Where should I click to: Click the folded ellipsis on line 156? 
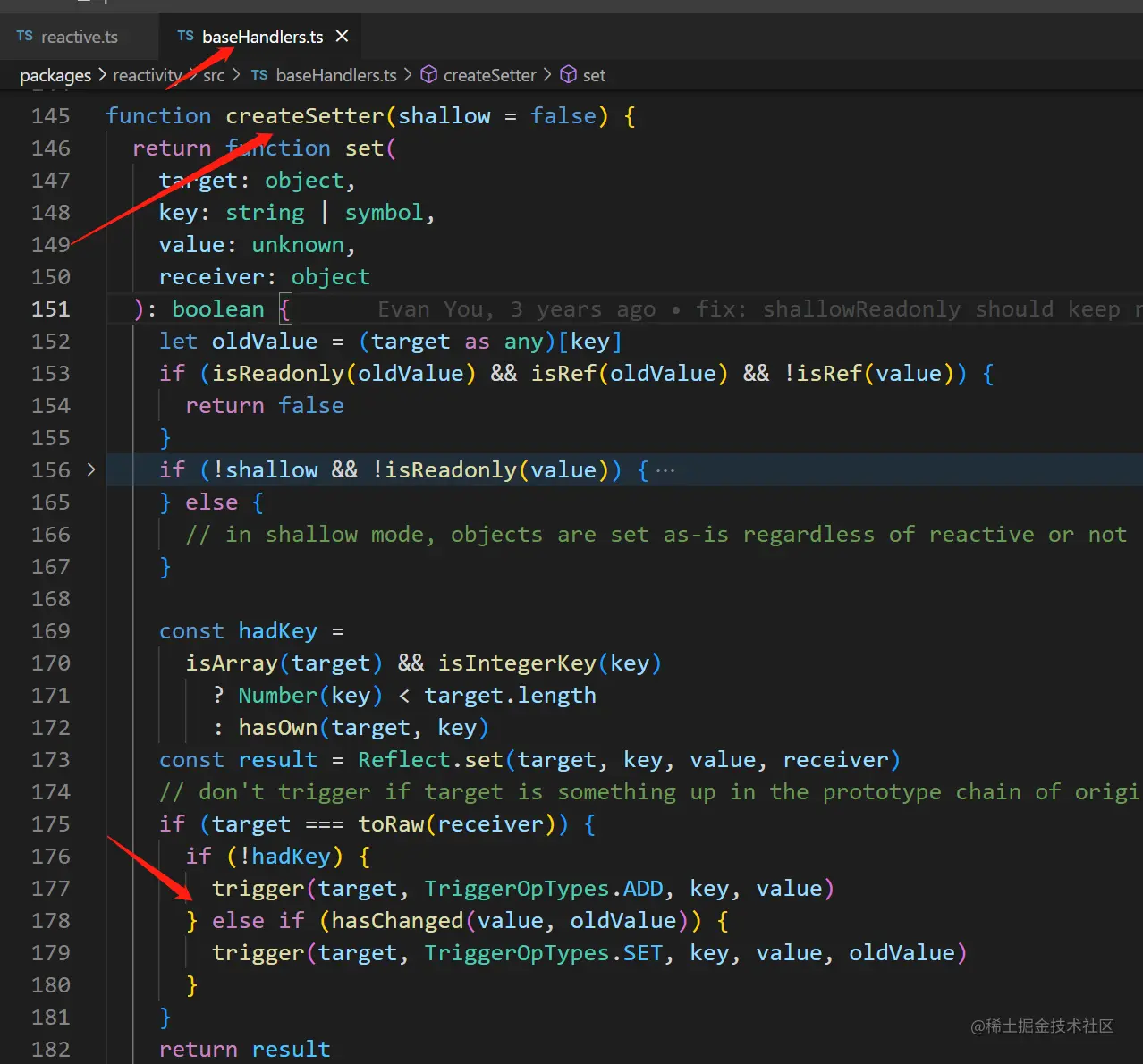click(665, 470)
